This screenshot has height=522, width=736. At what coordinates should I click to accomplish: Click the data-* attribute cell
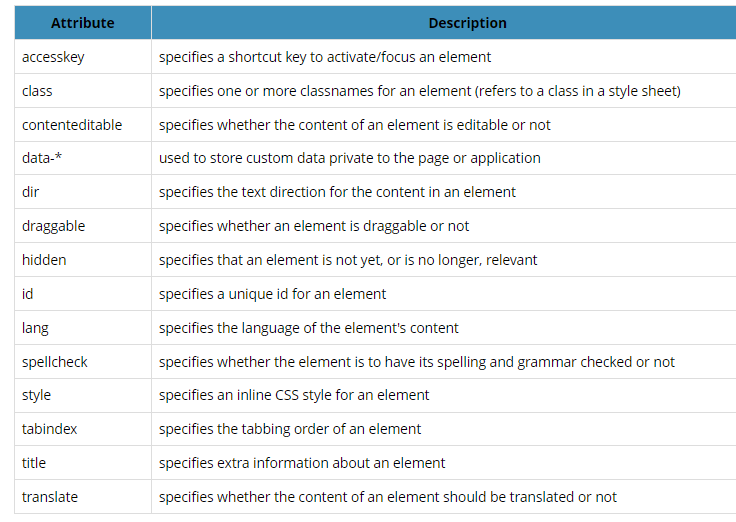click(43, 158)
